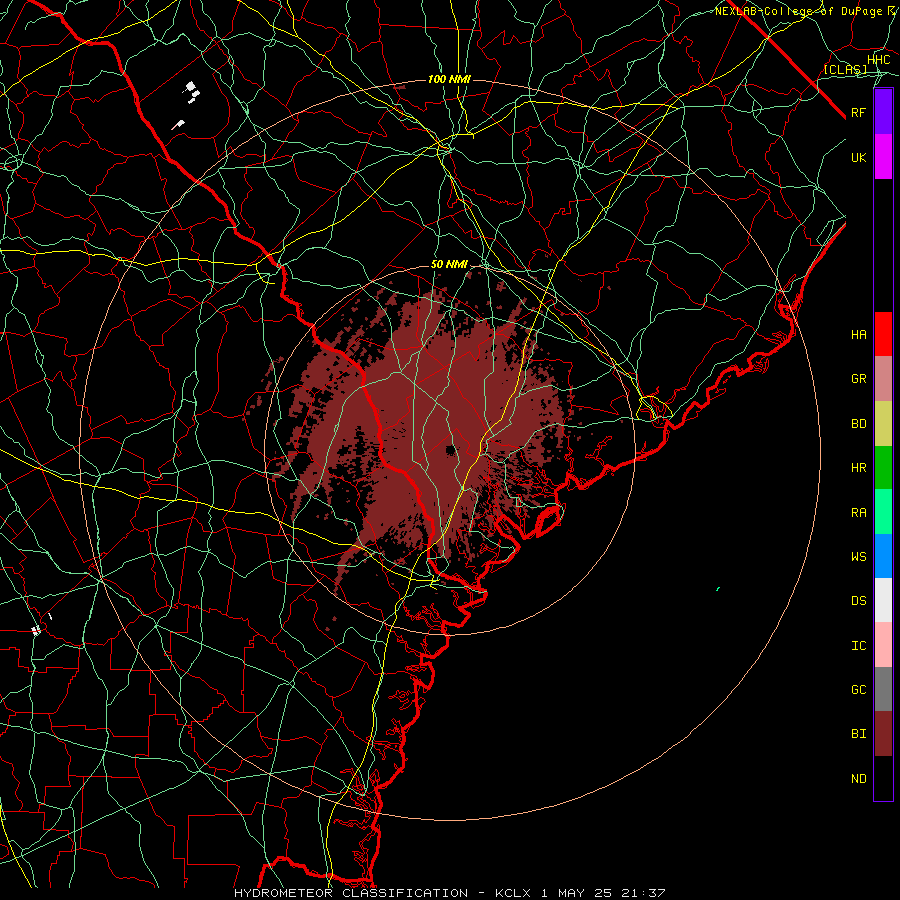Click the GC legend label
This screenshot has height=900, width=900.
click(859, 690)
